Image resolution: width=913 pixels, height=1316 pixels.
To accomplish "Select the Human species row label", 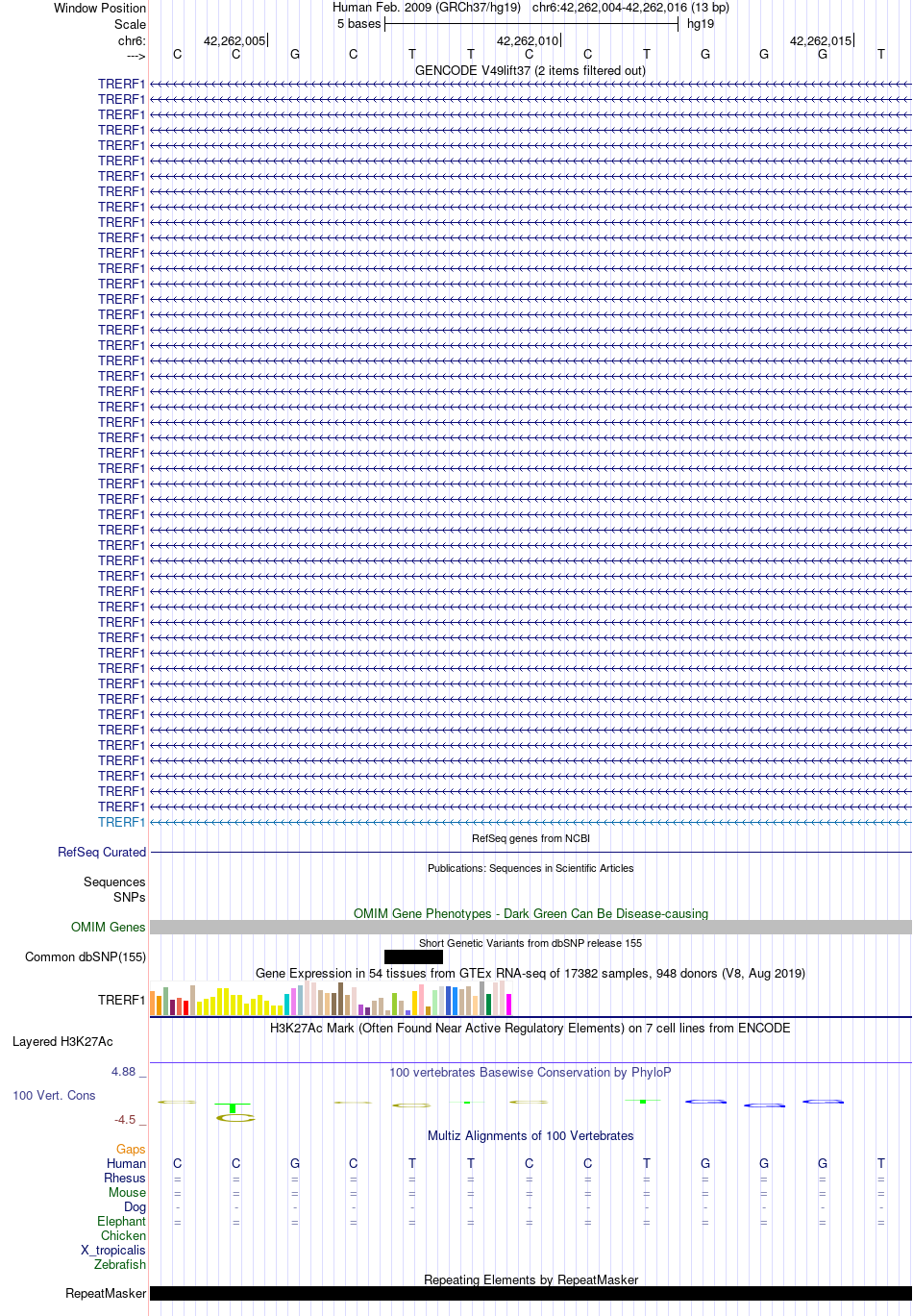I will tap(126, 1163).
